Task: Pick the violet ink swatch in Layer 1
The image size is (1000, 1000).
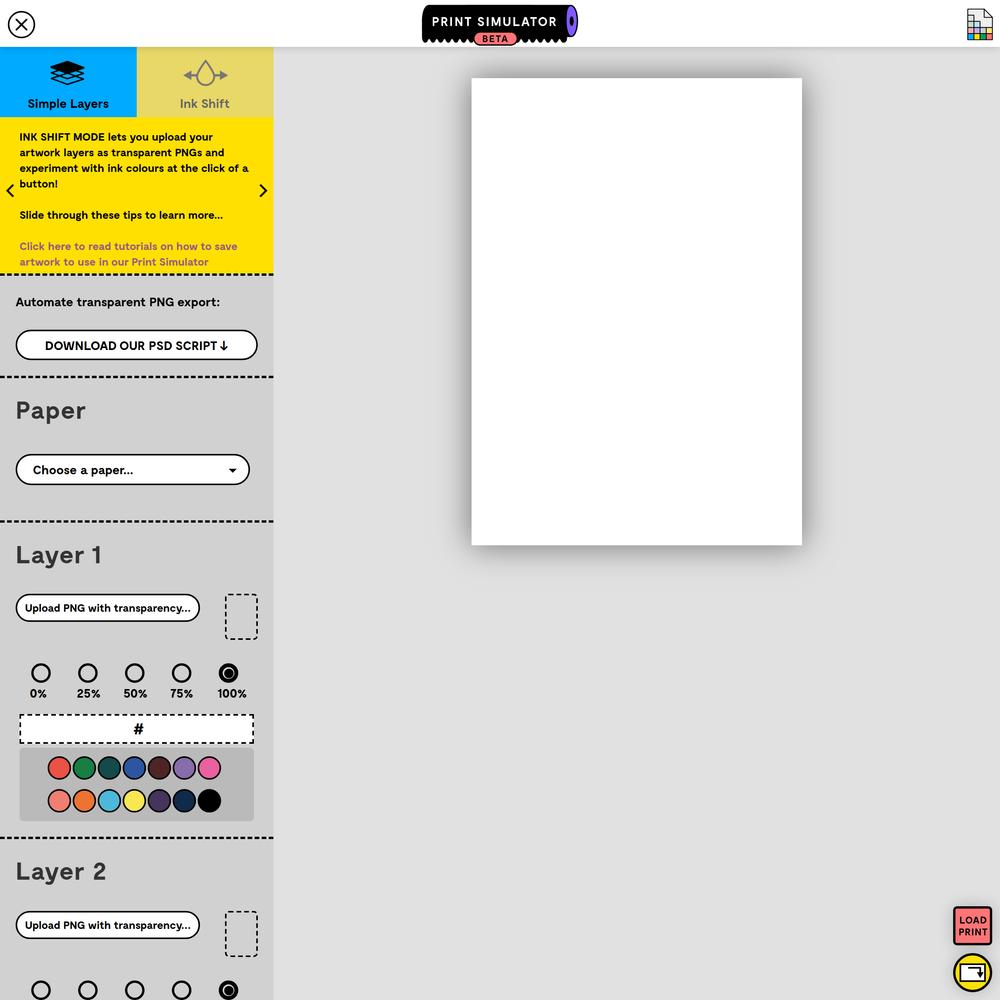Action: pos(184,768)
